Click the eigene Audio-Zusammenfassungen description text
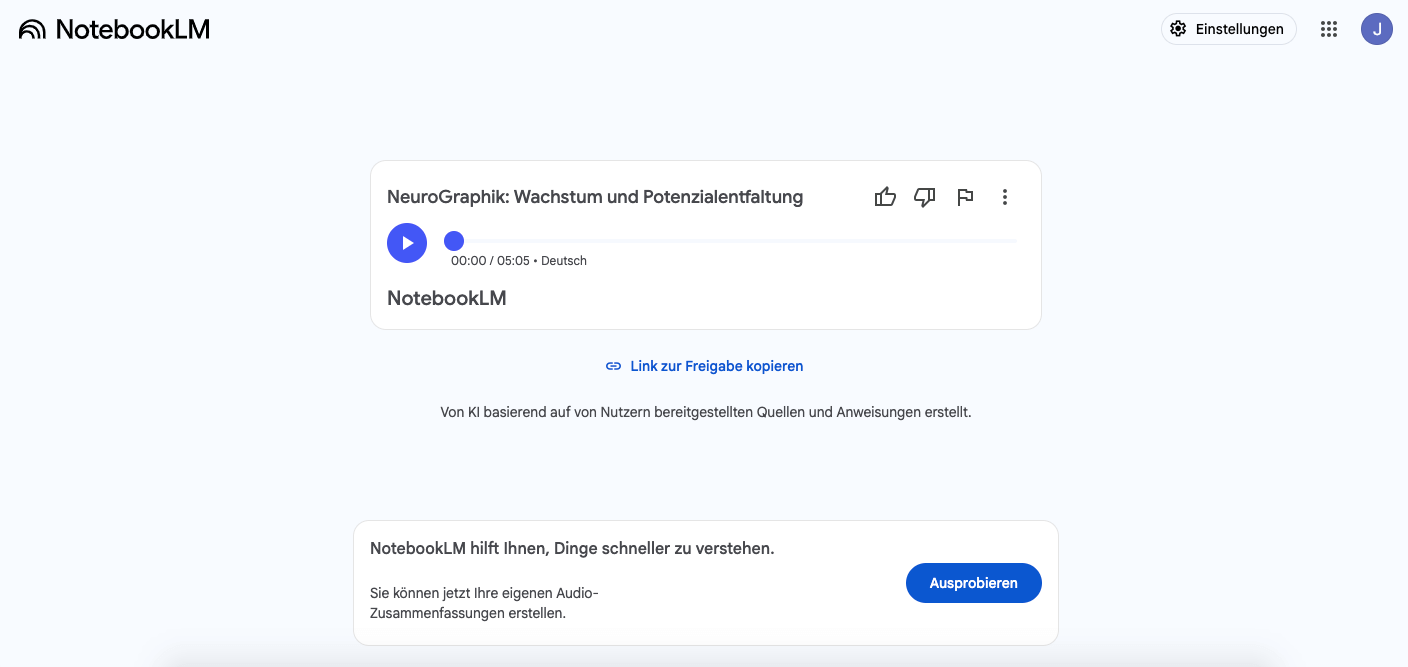The height and width of the screenshot is (667, 1408). (x=484, y=603)
